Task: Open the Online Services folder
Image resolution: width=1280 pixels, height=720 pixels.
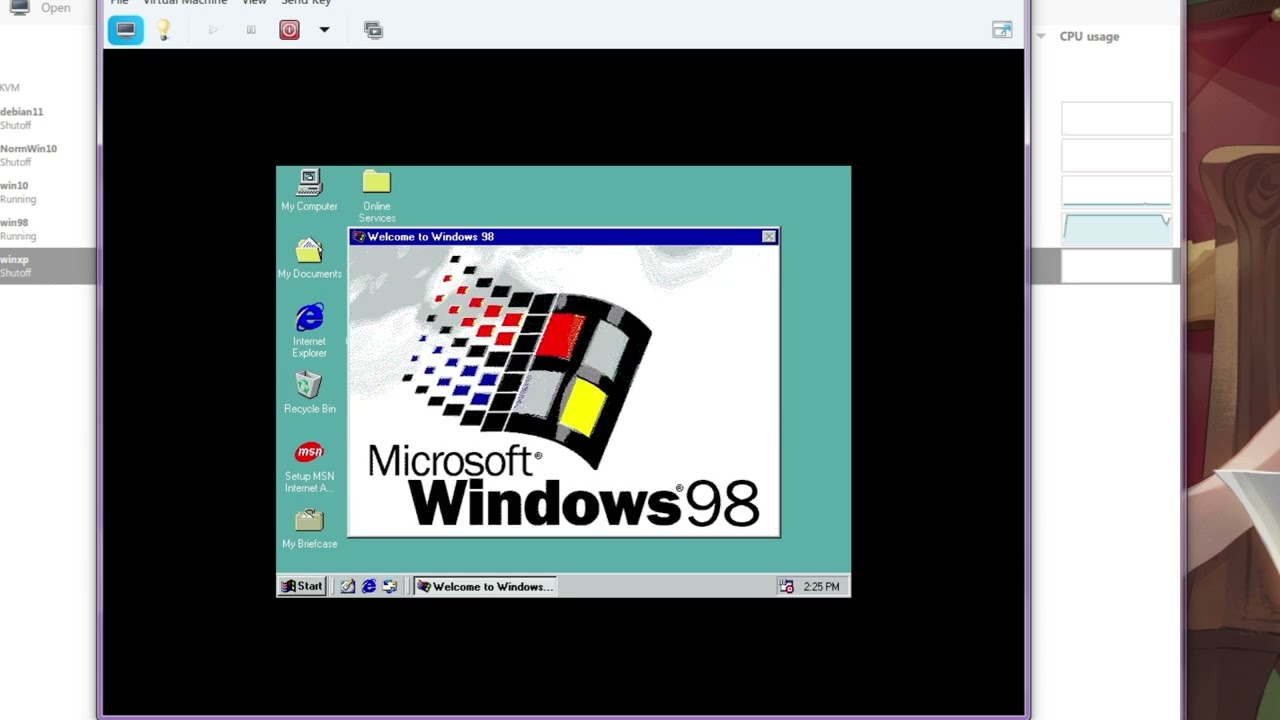Action: tap(377, 196)
